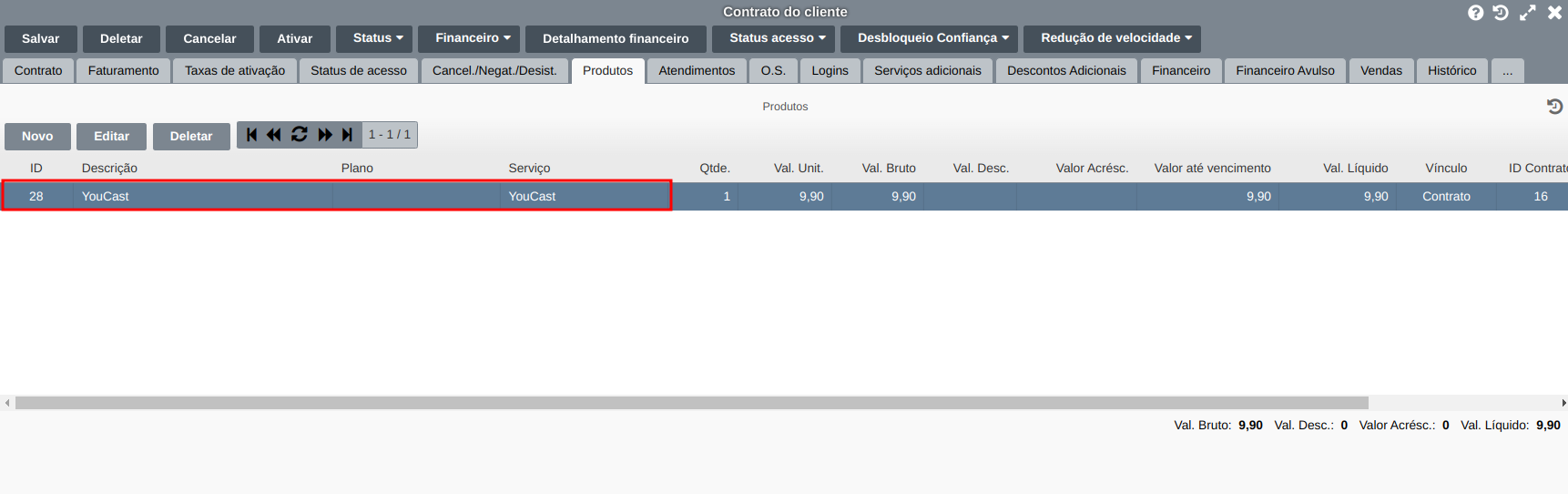Open the Histórico tab

pos(1452,71)
